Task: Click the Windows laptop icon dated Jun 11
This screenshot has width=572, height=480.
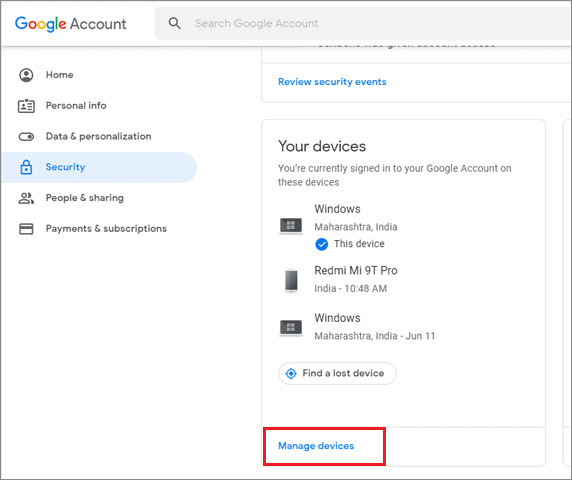Action: point(291,328)
